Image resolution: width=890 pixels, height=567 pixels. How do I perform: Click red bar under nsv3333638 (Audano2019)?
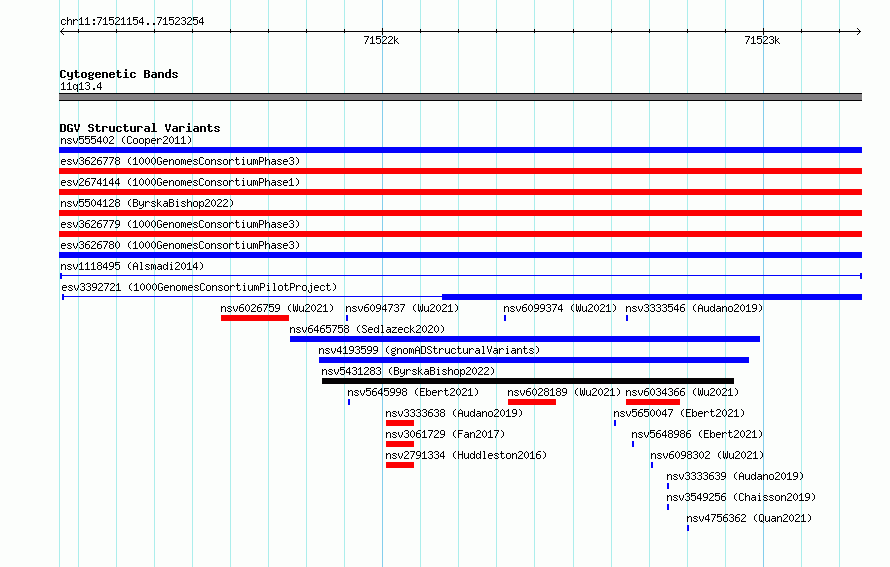pos(400,423)
